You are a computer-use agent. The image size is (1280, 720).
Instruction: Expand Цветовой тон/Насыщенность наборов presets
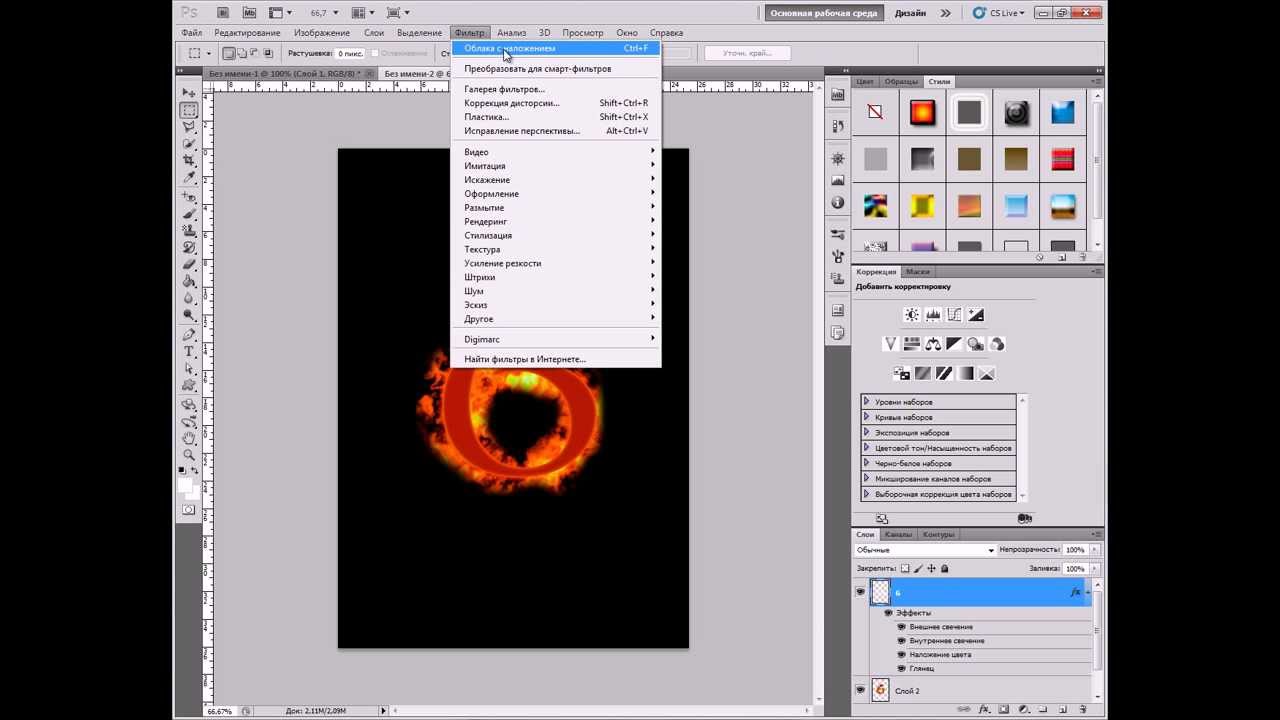(x=867, y=448)
